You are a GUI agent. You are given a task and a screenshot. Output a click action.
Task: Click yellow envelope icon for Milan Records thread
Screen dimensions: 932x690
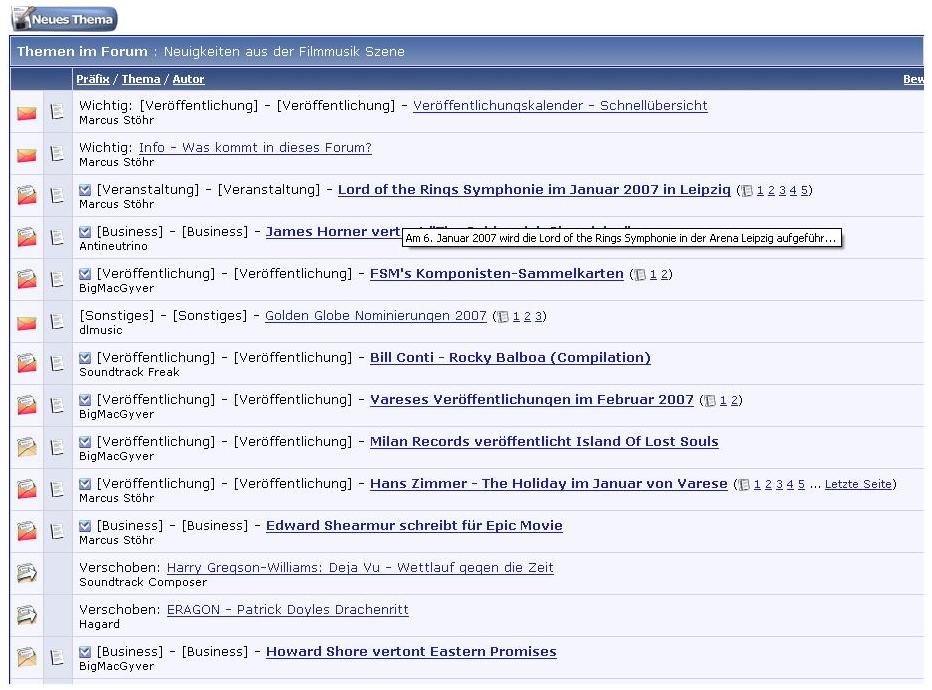(x=27, y=449)
